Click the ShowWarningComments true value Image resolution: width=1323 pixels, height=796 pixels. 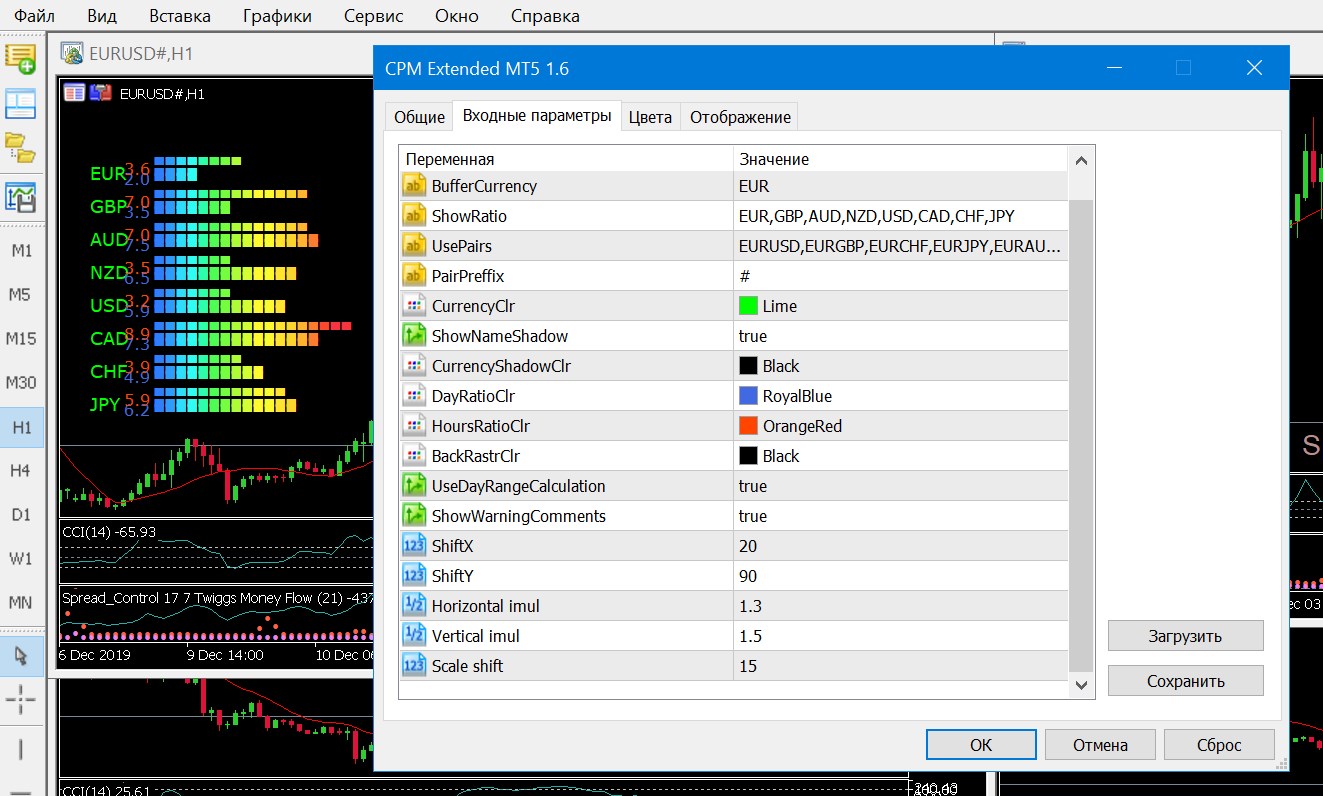pyautogui.click(x=753, y=516)
